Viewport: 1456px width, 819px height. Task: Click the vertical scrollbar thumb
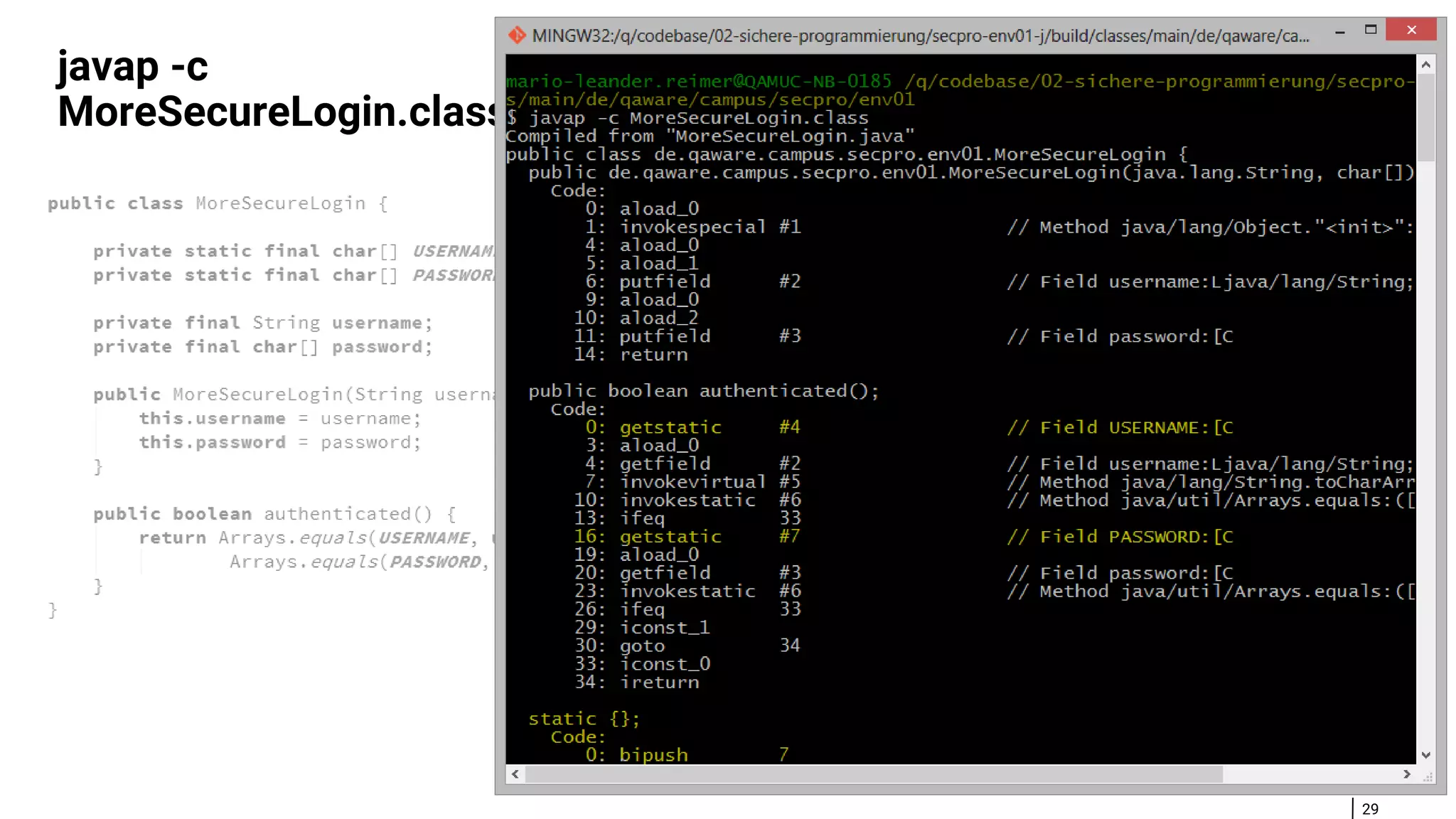point(1425,117)
